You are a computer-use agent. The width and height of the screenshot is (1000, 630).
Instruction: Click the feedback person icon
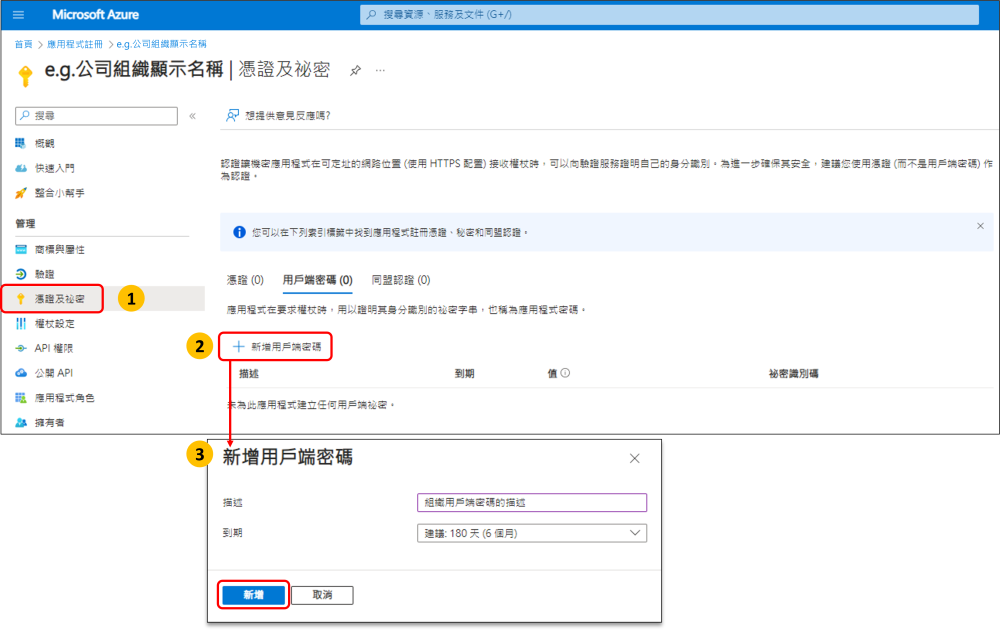[232, 115]
